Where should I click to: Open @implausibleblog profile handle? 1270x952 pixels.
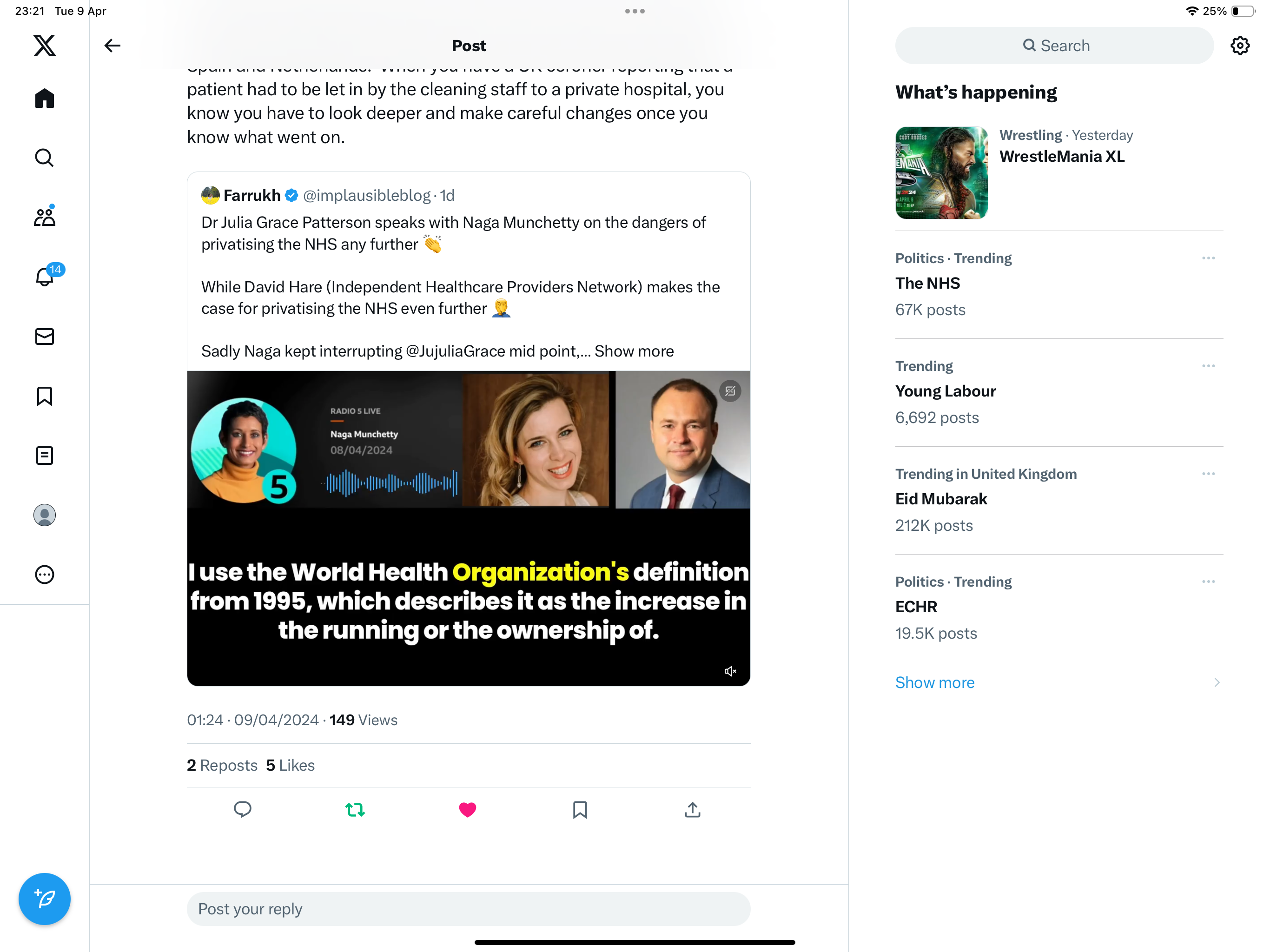(x=366, y=195)
